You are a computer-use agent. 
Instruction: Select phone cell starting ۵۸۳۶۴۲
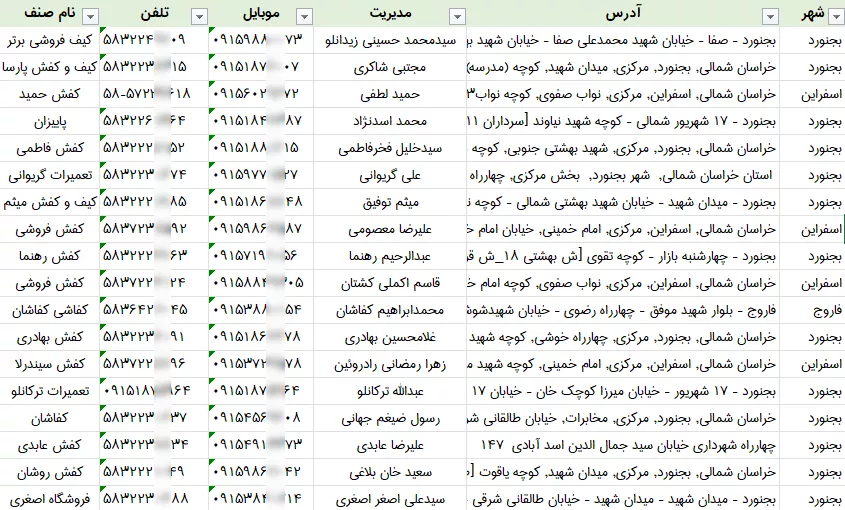[x=154, y=310]
